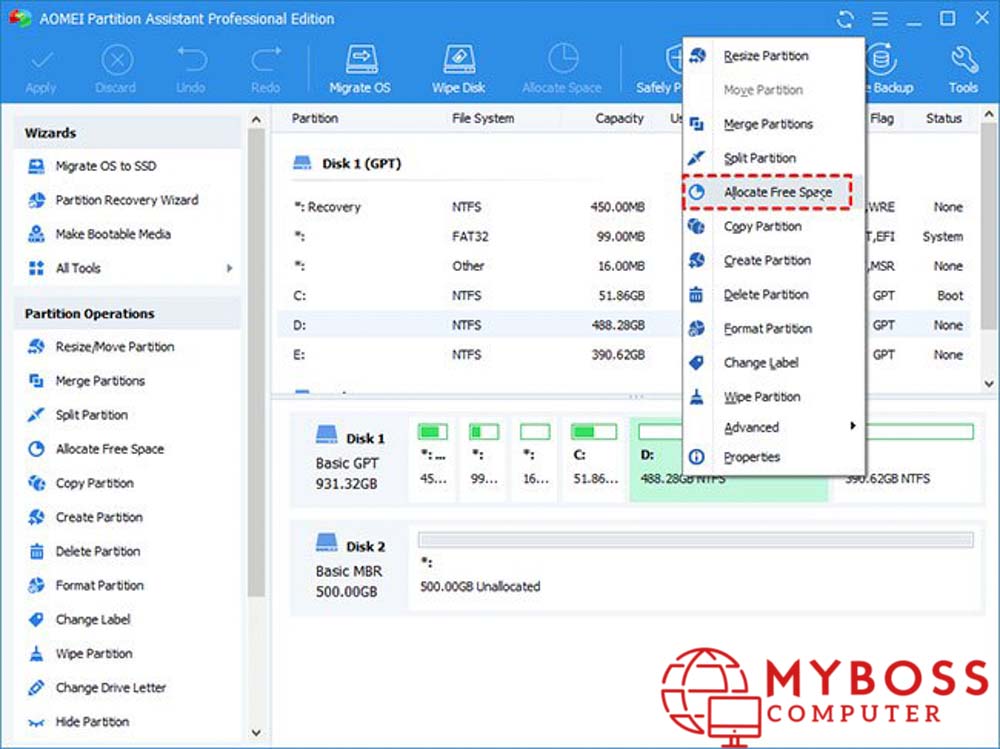1000x749 pixels.
Task: Select Split Partition from context menu
Action: coord(759,158)
